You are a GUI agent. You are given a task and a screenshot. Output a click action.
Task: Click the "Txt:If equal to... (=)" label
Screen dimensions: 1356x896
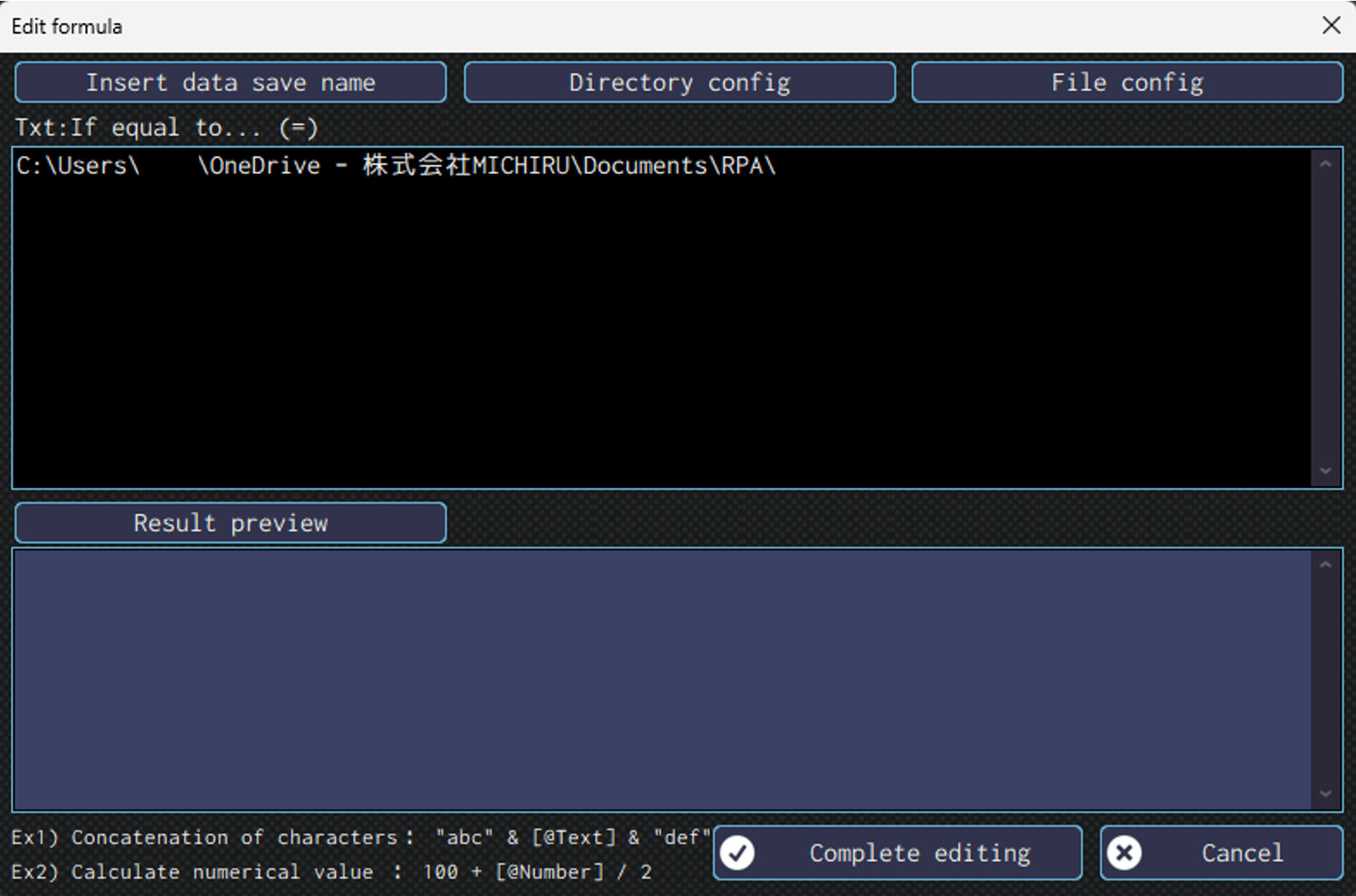pyautogui.click(x=167, y=128)
